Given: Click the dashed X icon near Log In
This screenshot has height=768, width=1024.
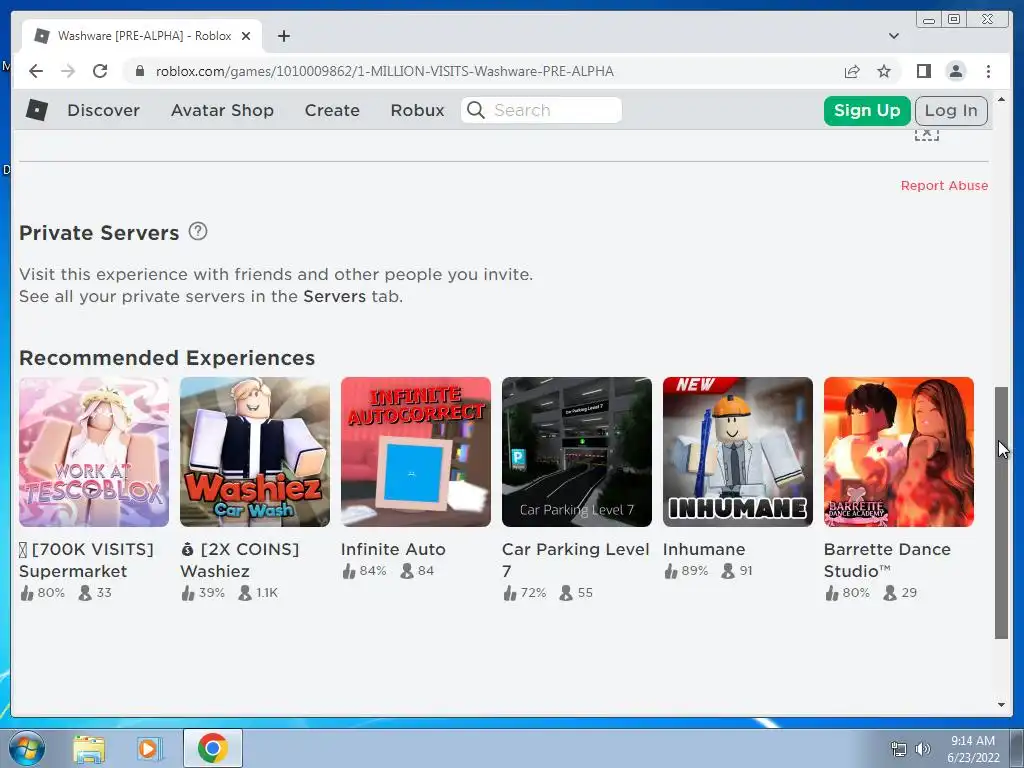Looking at the screenshot, I should [x=927, y=134].
